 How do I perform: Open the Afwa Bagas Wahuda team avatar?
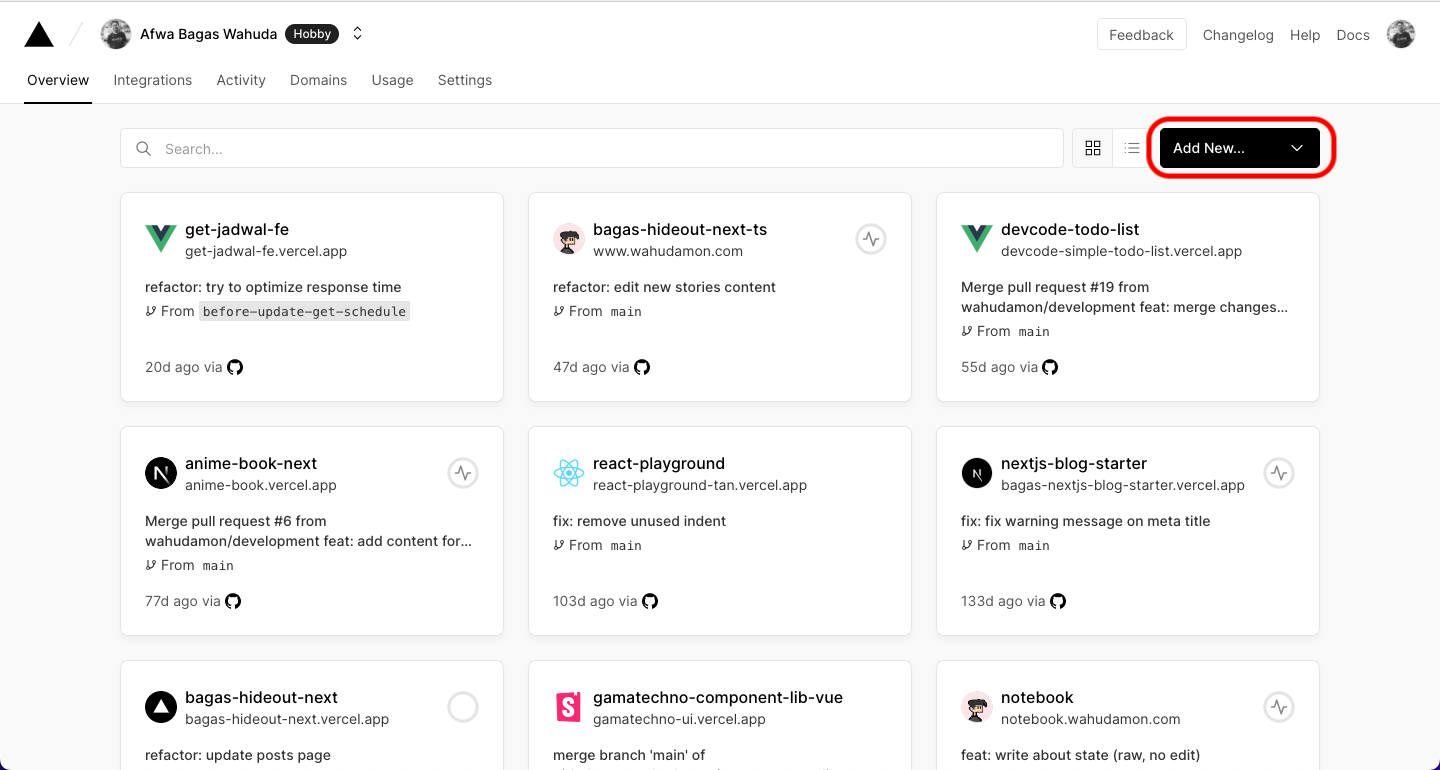[116, 34]
